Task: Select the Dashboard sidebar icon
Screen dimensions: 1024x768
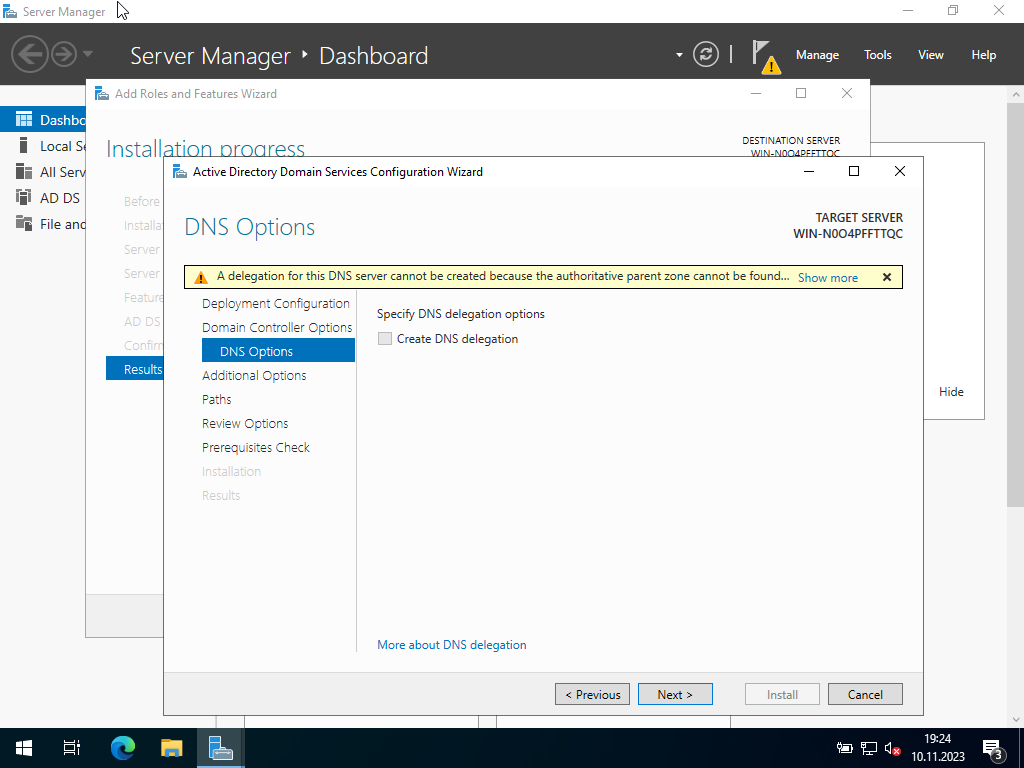Action: 24,120
